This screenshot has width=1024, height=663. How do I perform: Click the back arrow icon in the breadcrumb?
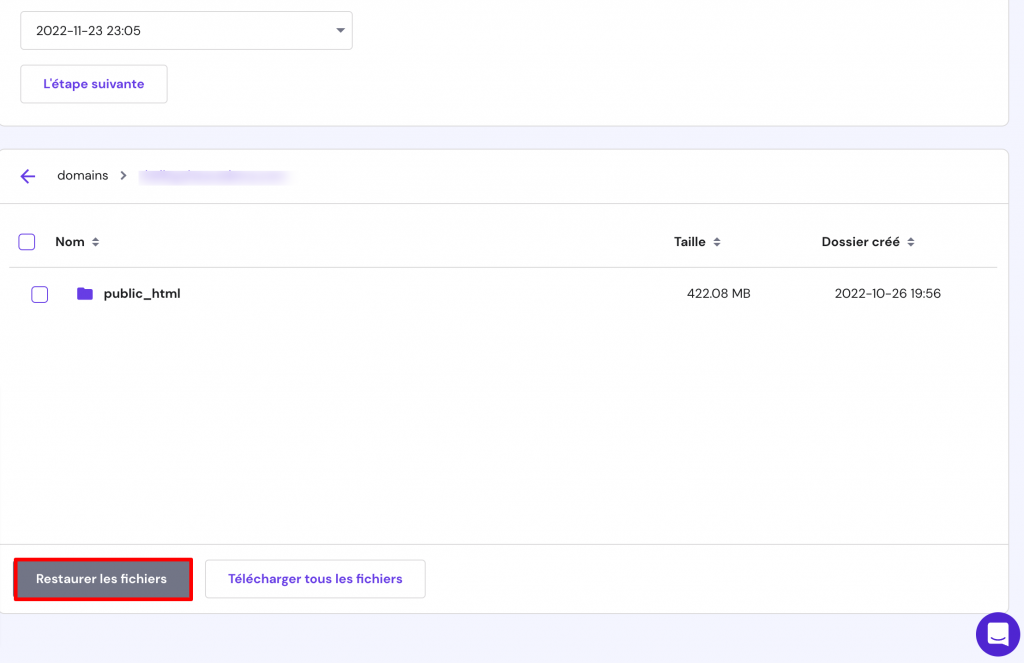(x=27, y=176)
